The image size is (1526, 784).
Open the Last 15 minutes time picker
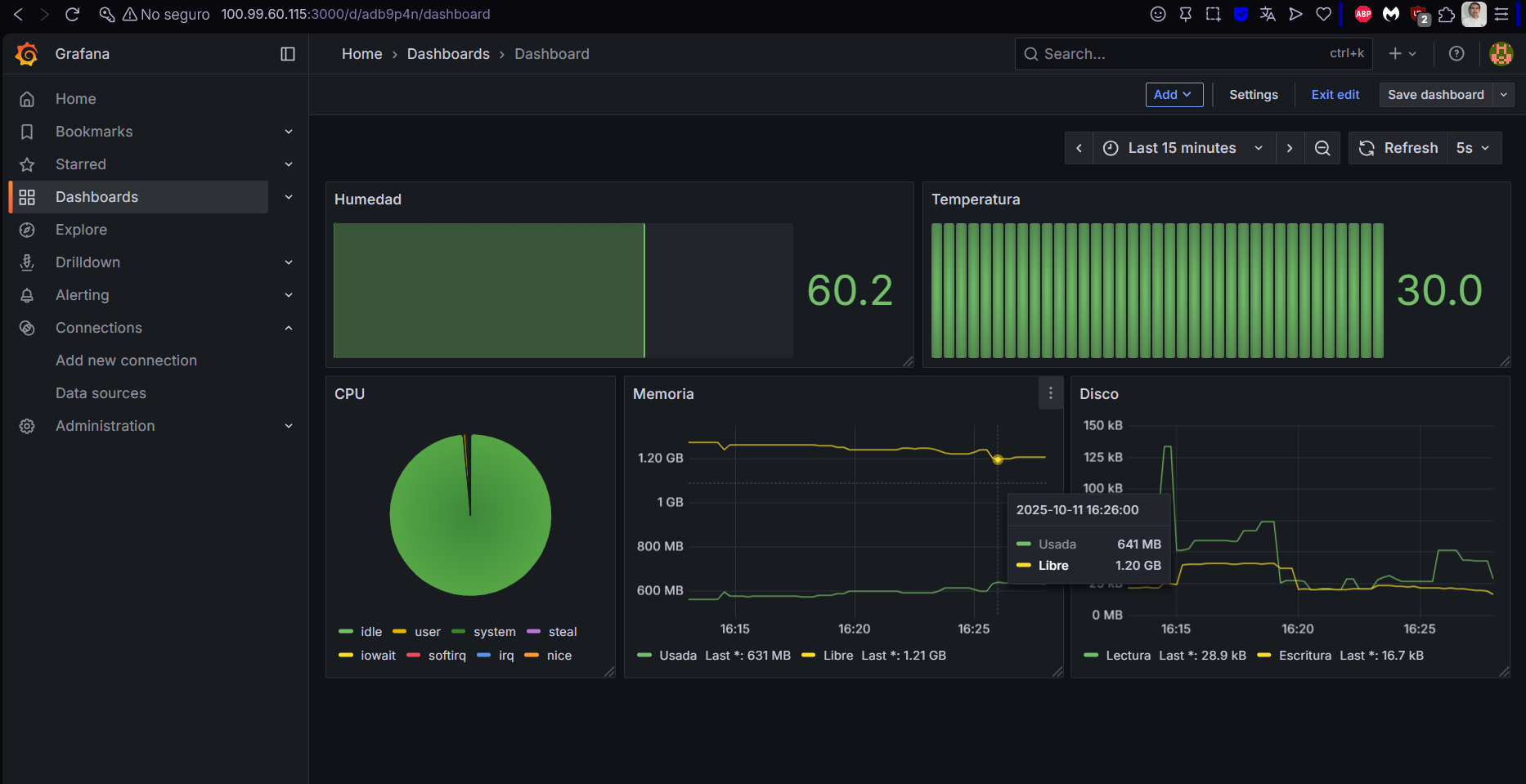point(1183,148)
